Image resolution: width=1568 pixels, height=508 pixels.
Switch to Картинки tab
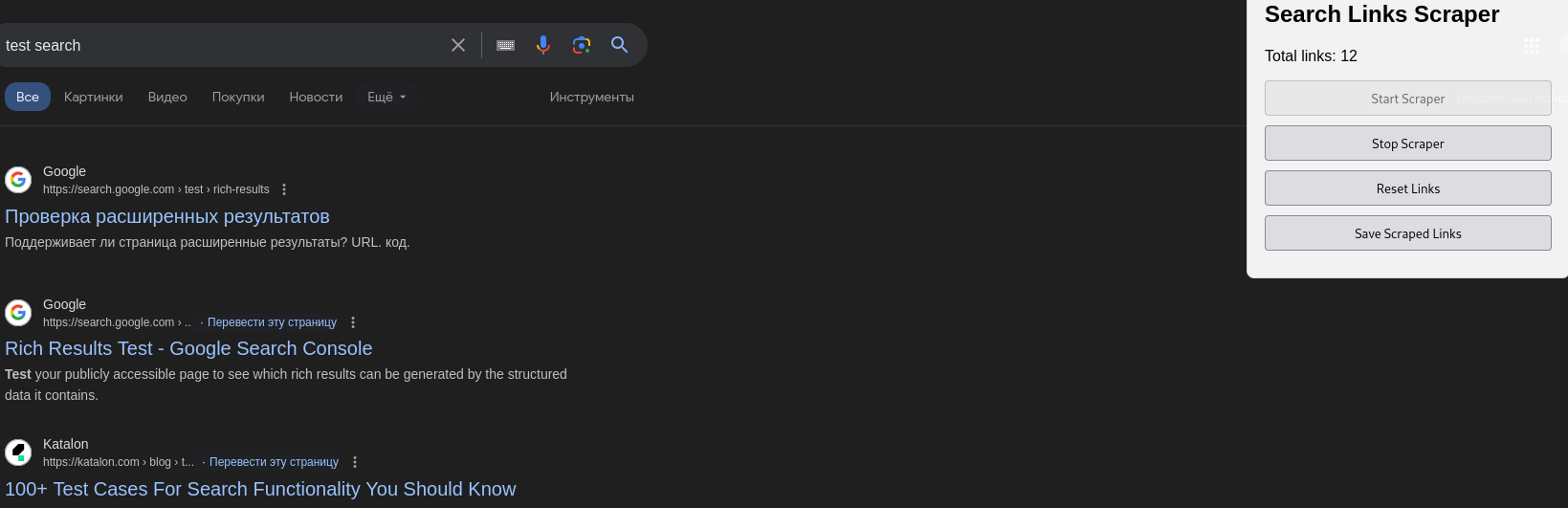pos(94,97)
